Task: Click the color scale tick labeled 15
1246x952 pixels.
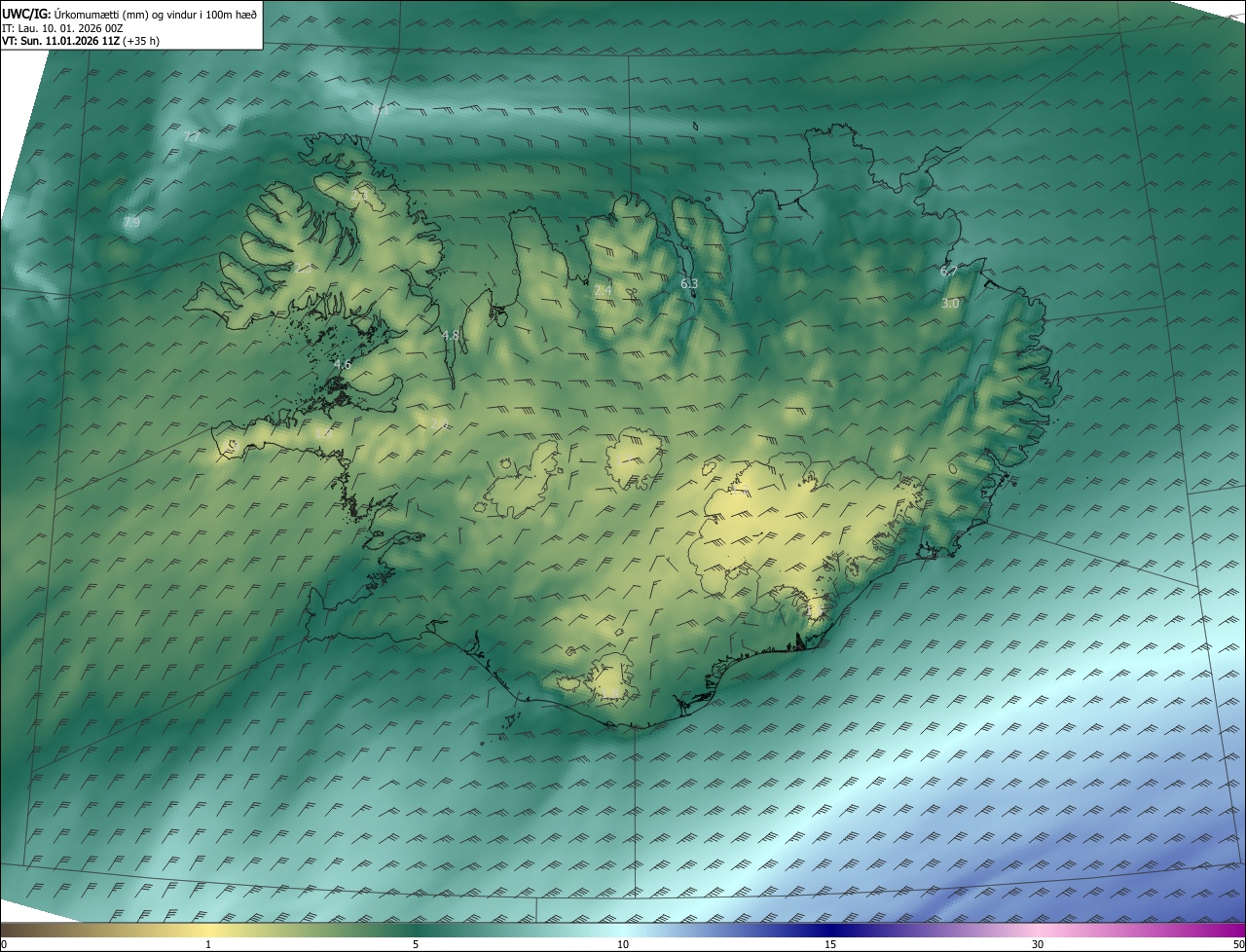Action: [830, 945]
